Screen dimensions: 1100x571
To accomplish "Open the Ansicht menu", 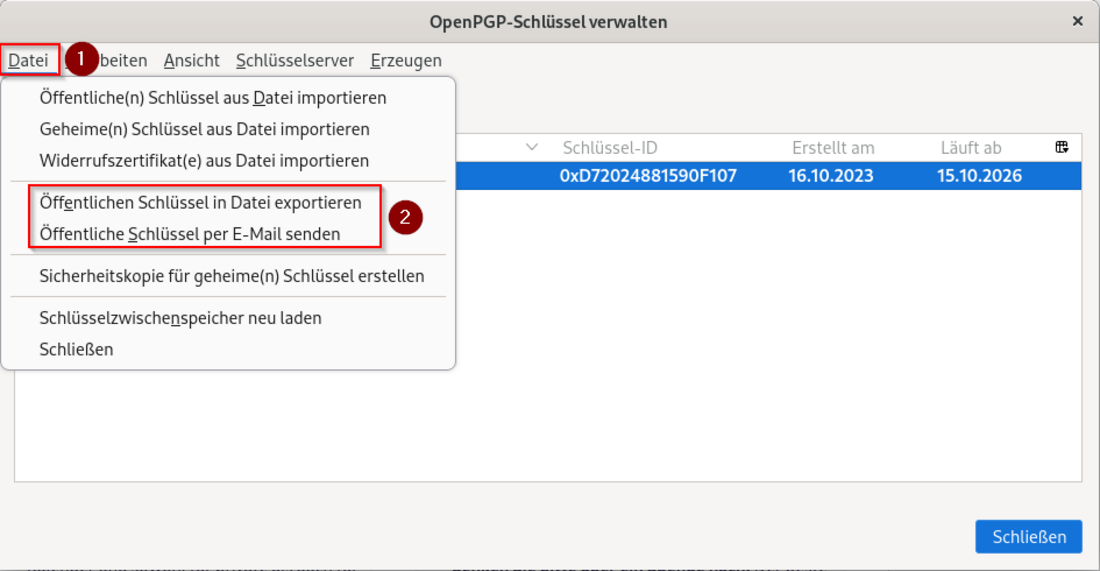I will pos(192,61).
